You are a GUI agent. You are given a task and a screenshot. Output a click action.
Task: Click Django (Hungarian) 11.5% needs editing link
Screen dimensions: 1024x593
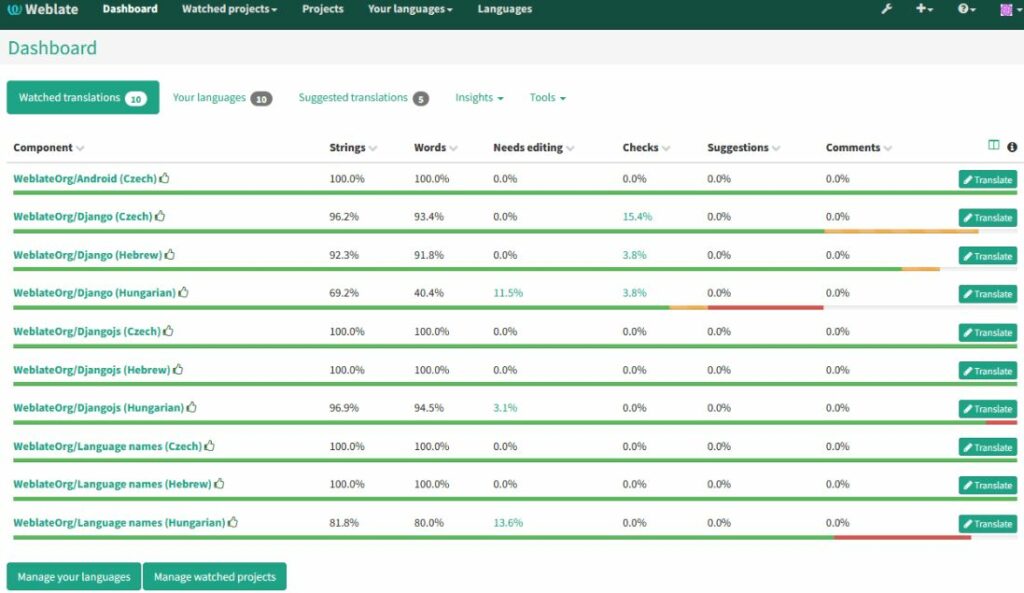[x=508, y=293]
